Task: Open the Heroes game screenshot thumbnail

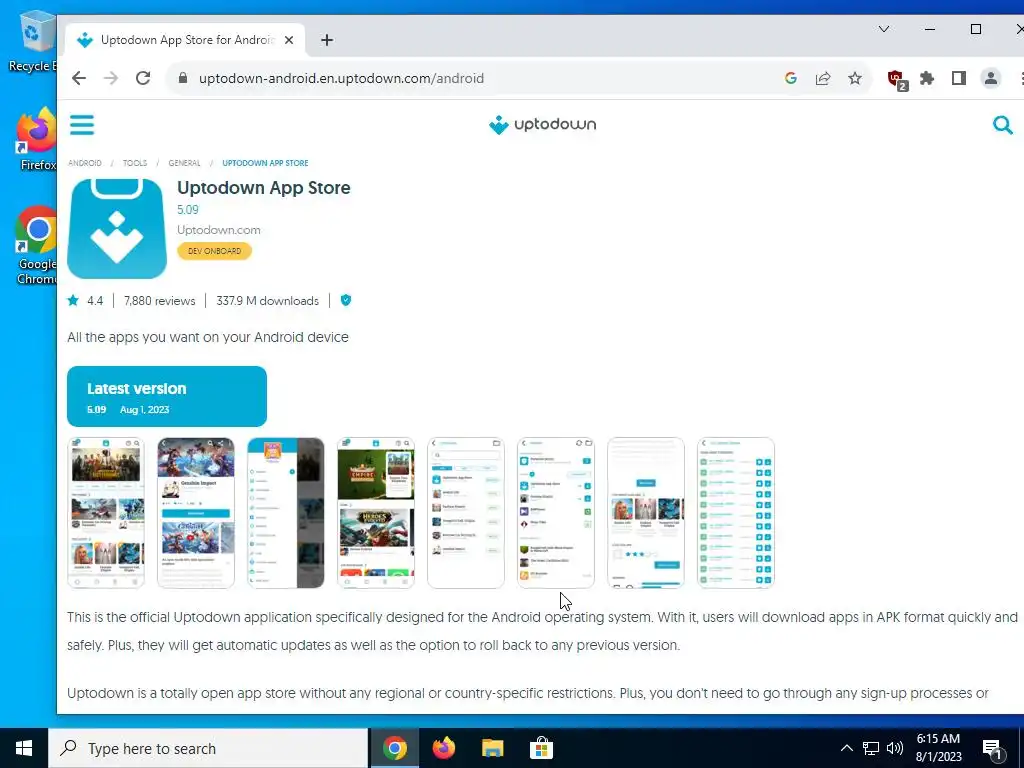Action: click(376, 513)
